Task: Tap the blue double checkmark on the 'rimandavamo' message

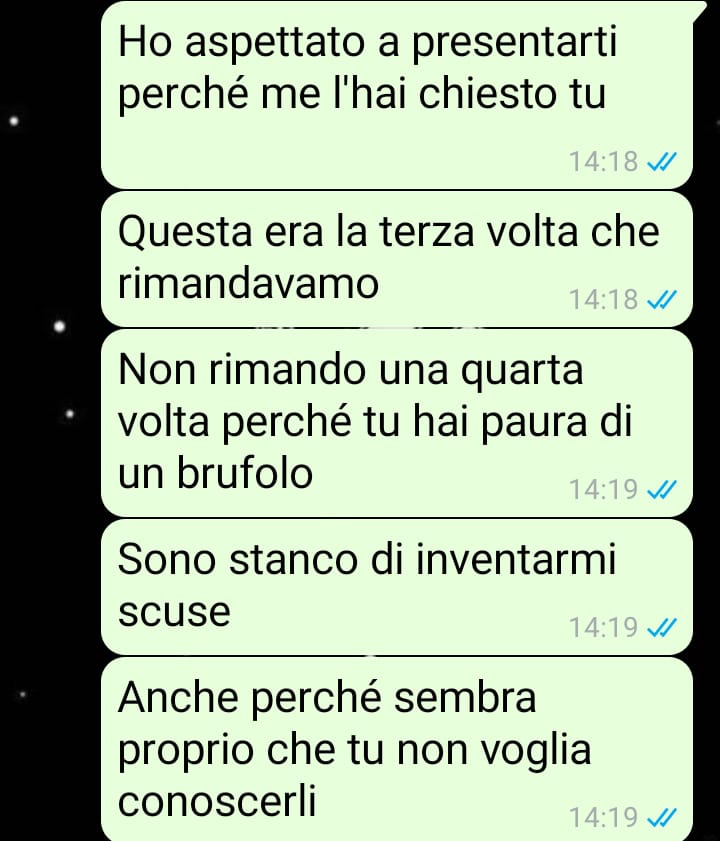Action: click(662, 299)
